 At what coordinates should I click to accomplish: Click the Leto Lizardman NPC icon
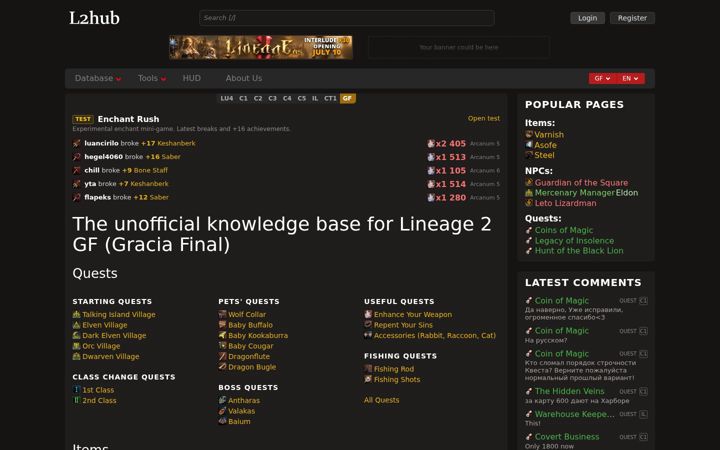click(x=529, y=202)
